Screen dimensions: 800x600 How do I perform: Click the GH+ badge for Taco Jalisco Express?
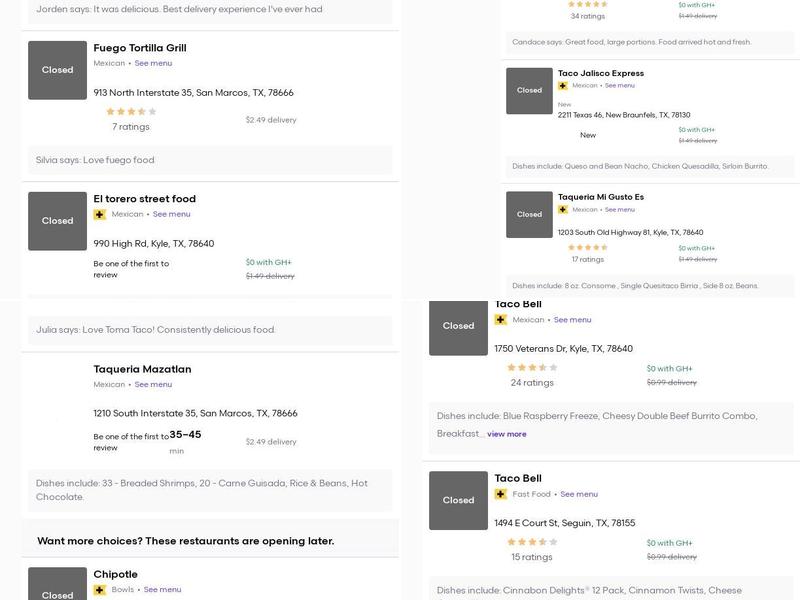coord(563,86)
